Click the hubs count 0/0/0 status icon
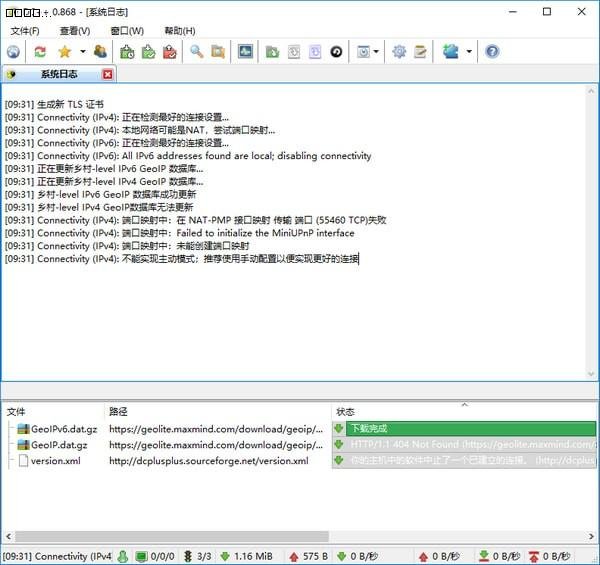Image resolution: width=600 pixels, height=565 pixels. (142, 556)
